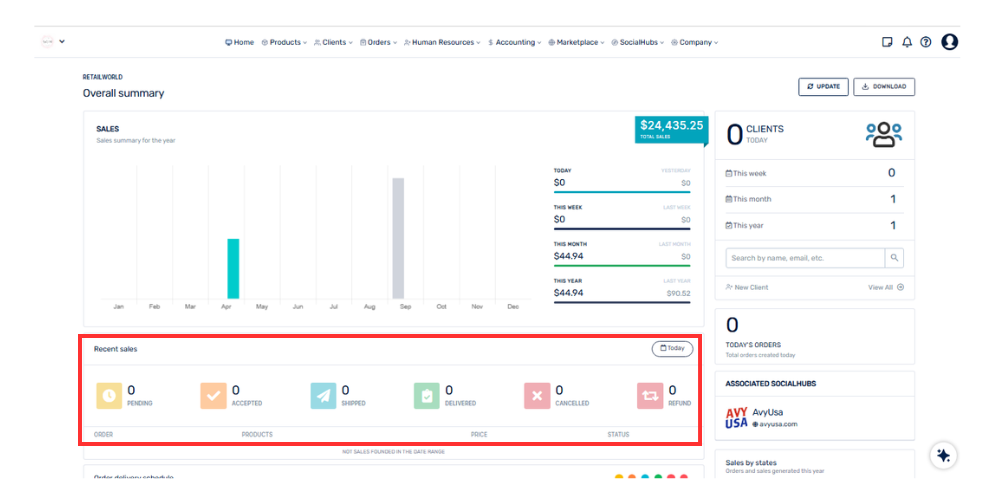Image resolution: width=1000 pixels, height=500 pixels.
Task: Click the red Cancelled X icon
Action: (537, 396)
